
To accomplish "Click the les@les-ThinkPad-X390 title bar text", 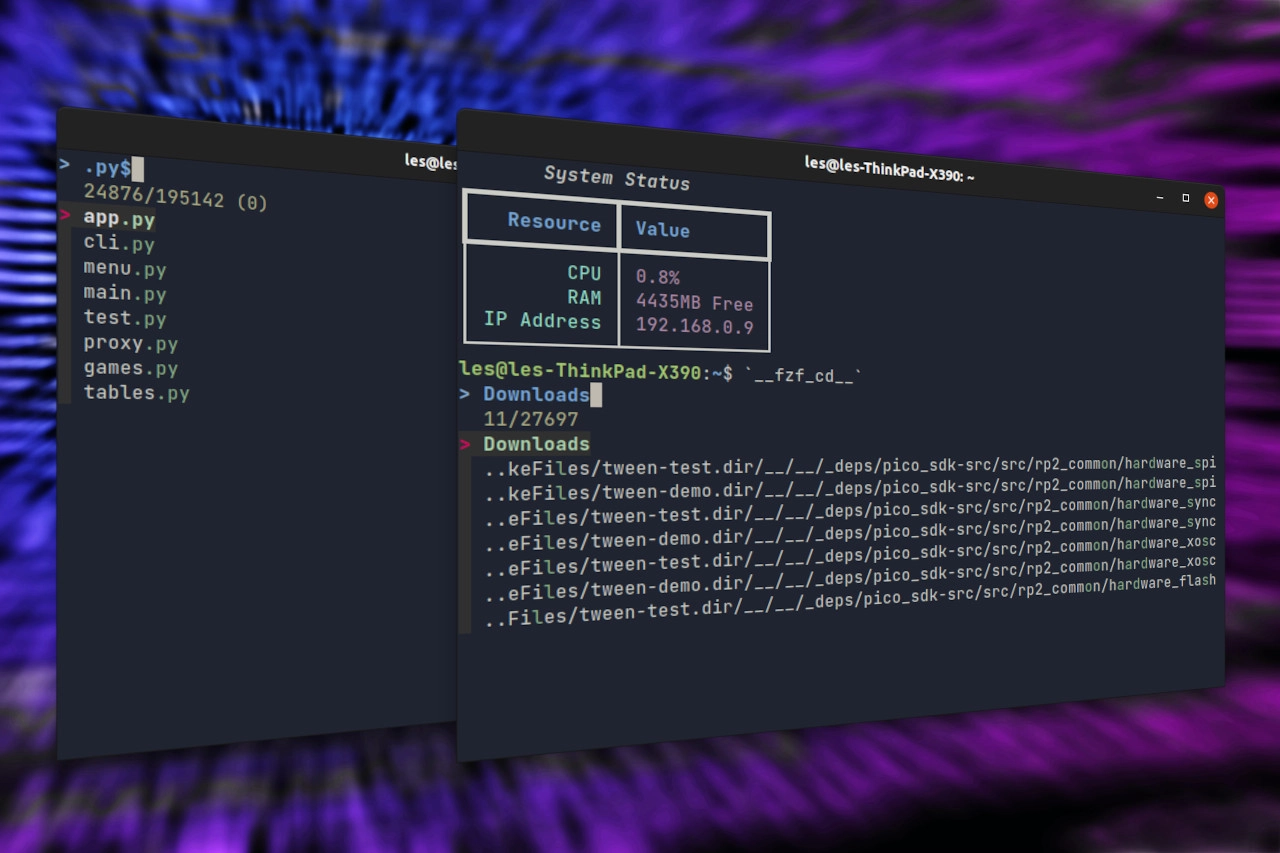I will pyautogui.click(x=889, y=169).
